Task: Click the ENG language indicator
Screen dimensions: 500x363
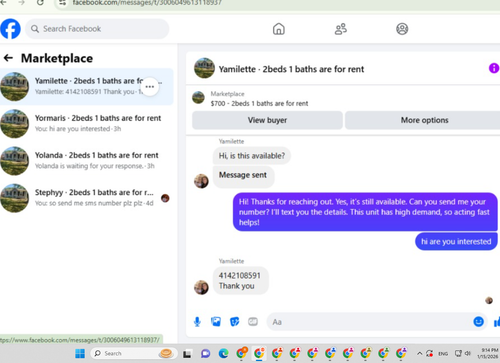Action: point(443,354)
